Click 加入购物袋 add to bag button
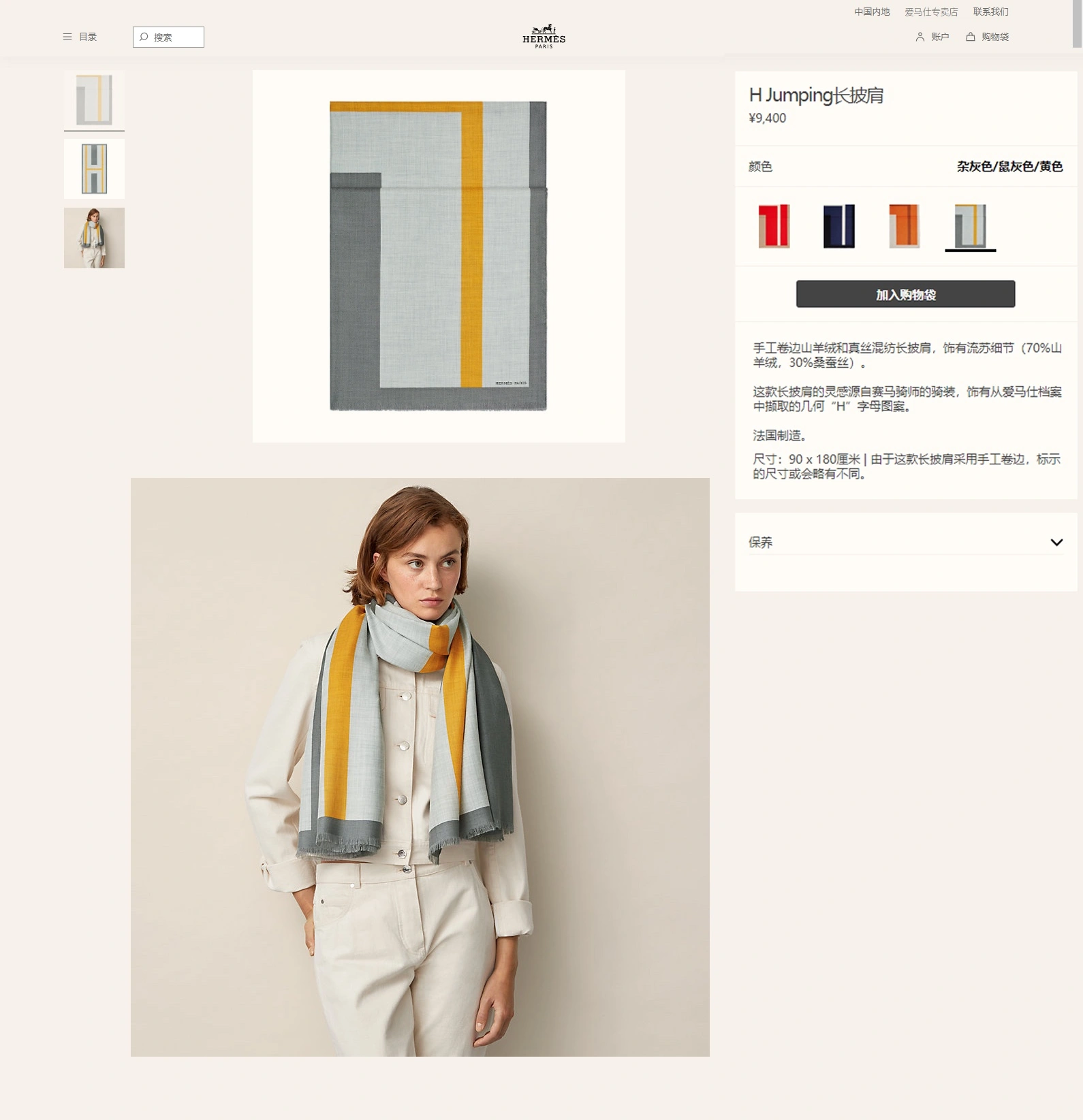Screen dimensions: 1083x1120 pyautogui.click(x=905, y=294)
